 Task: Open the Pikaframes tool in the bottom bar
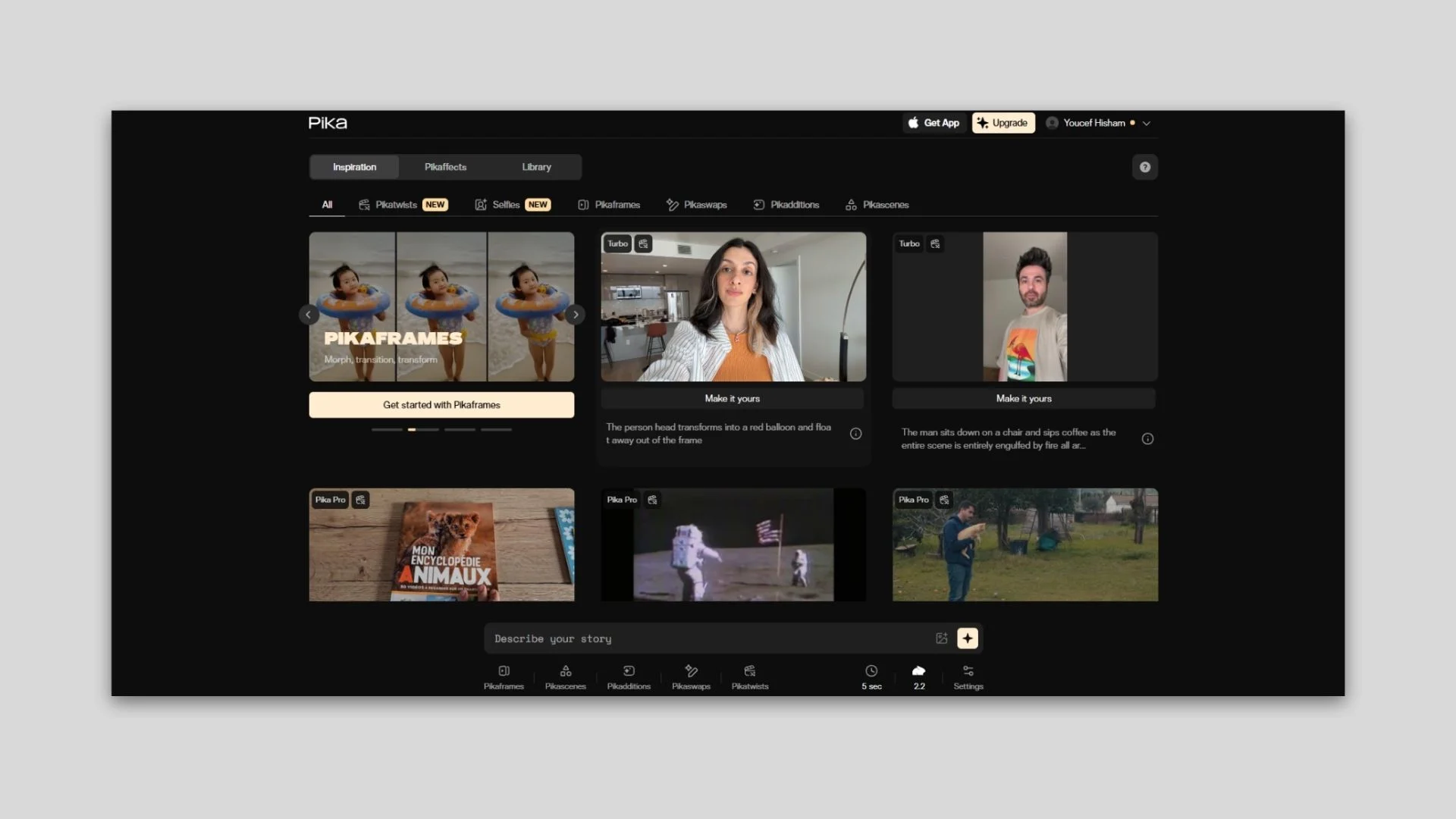click(504, 677)
